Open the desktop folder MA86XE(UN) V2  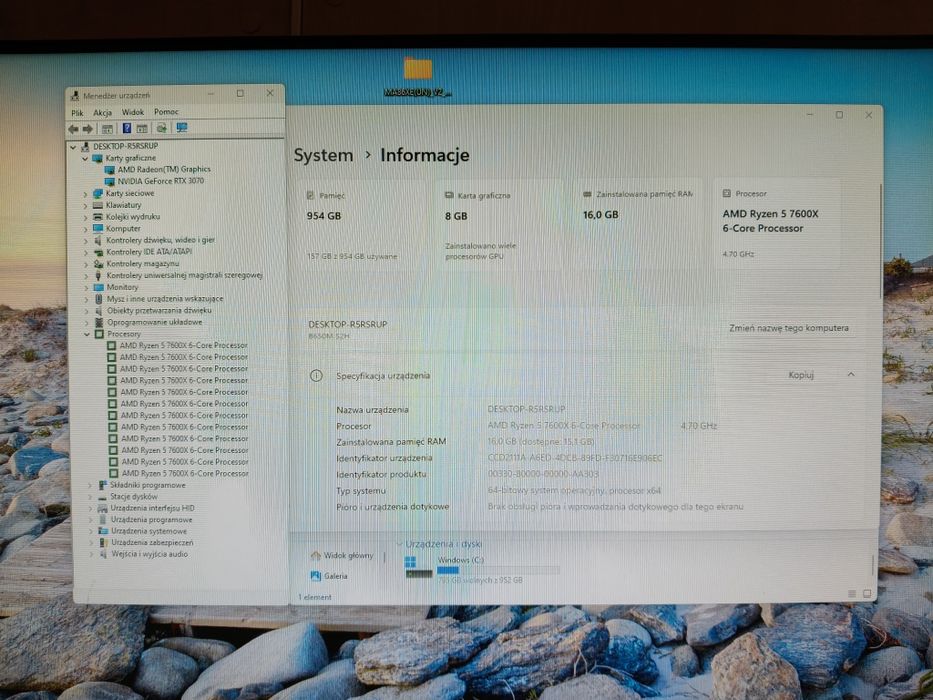pos(418,76)
